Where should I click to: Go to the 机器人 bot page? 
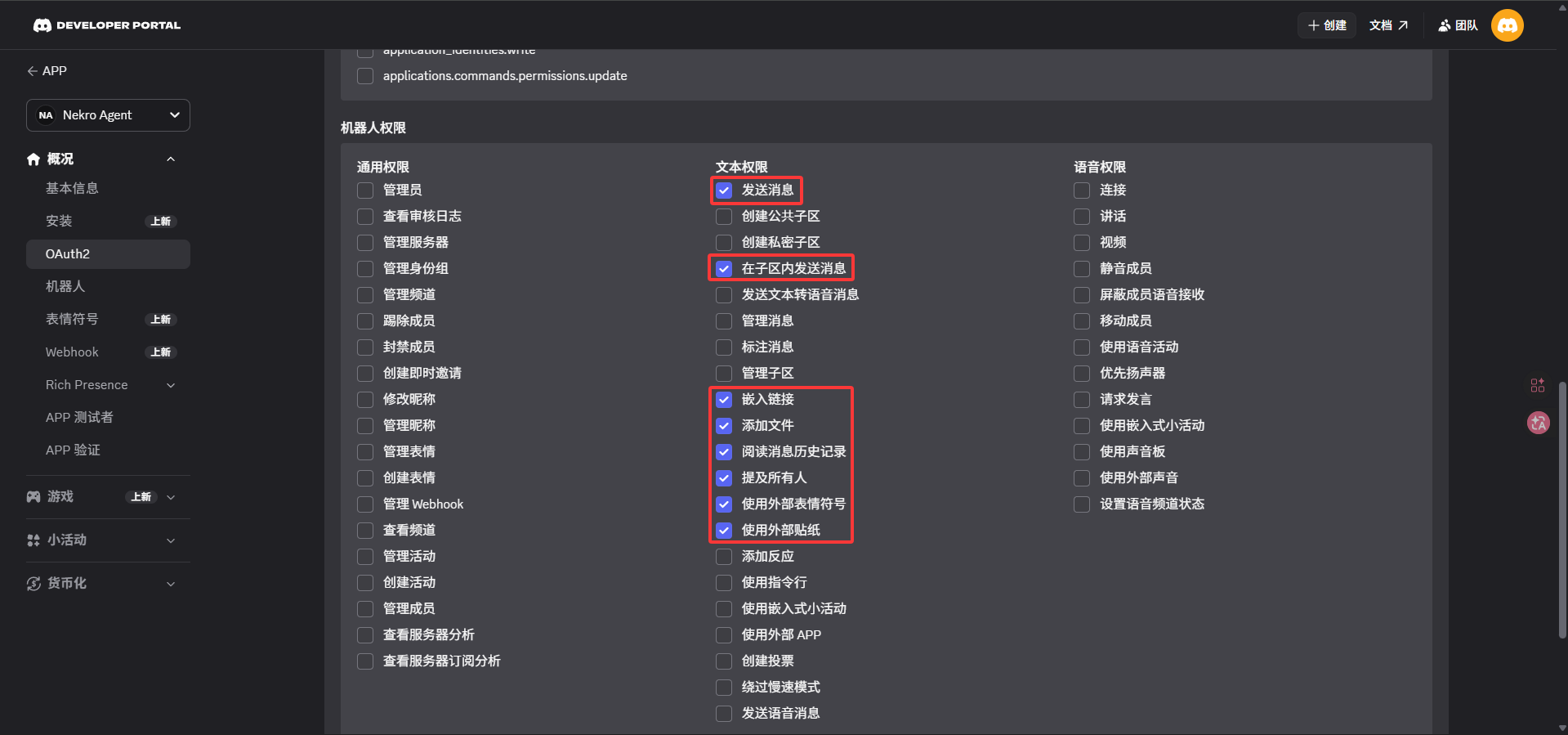pyautogui.click(x=65, y=287)
